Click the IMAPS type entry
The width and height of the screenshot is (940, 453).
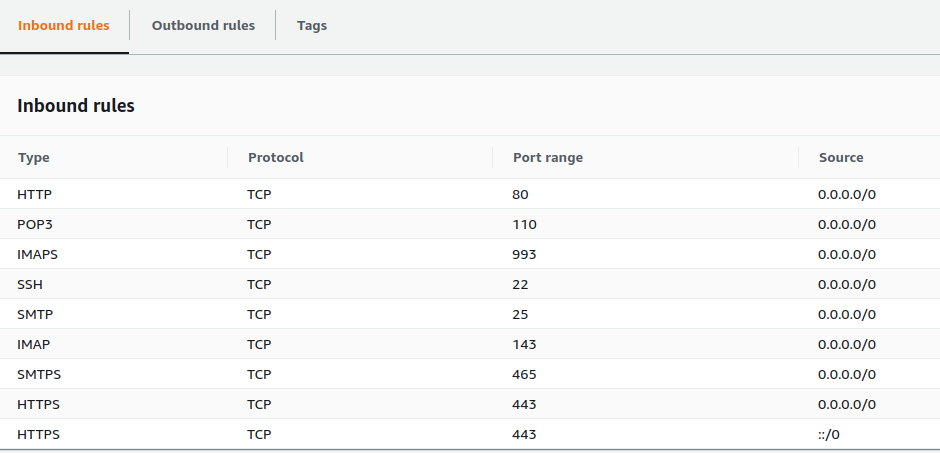(x=38, y=254)
